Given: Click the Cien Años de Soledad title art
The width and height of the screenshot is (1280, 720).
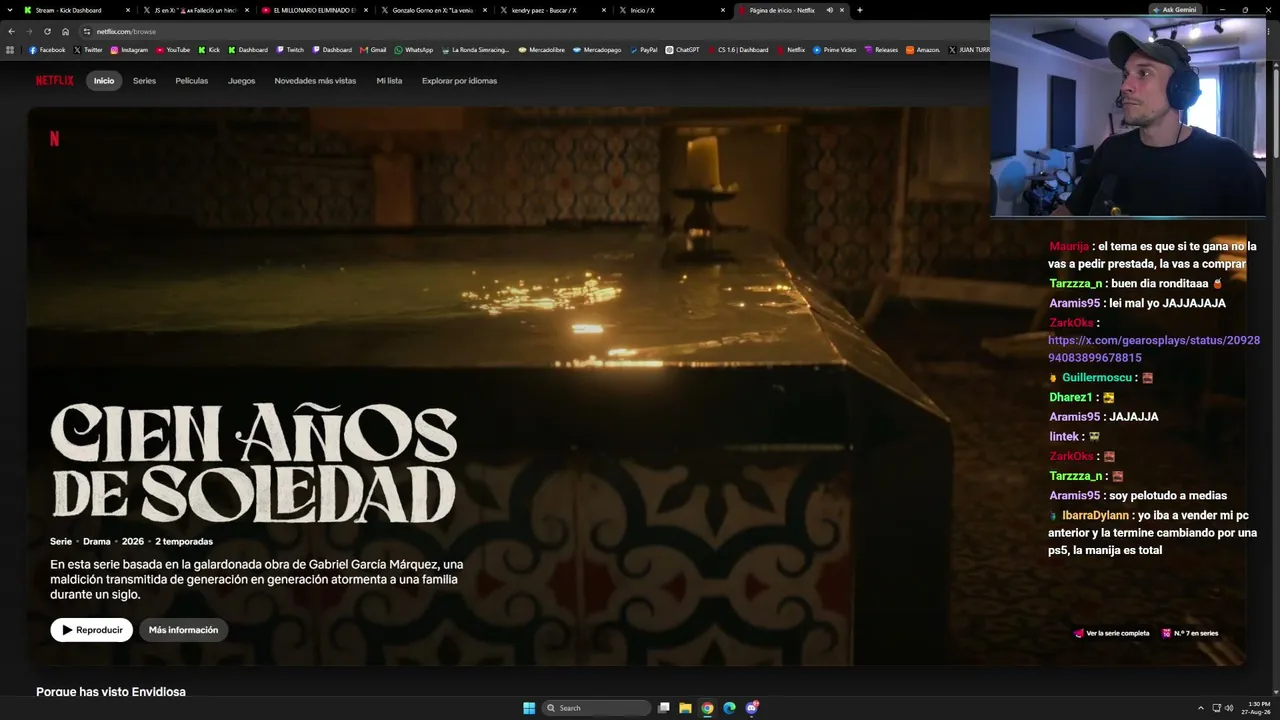Looking at the screenshot, I should (x=254, y=462).
